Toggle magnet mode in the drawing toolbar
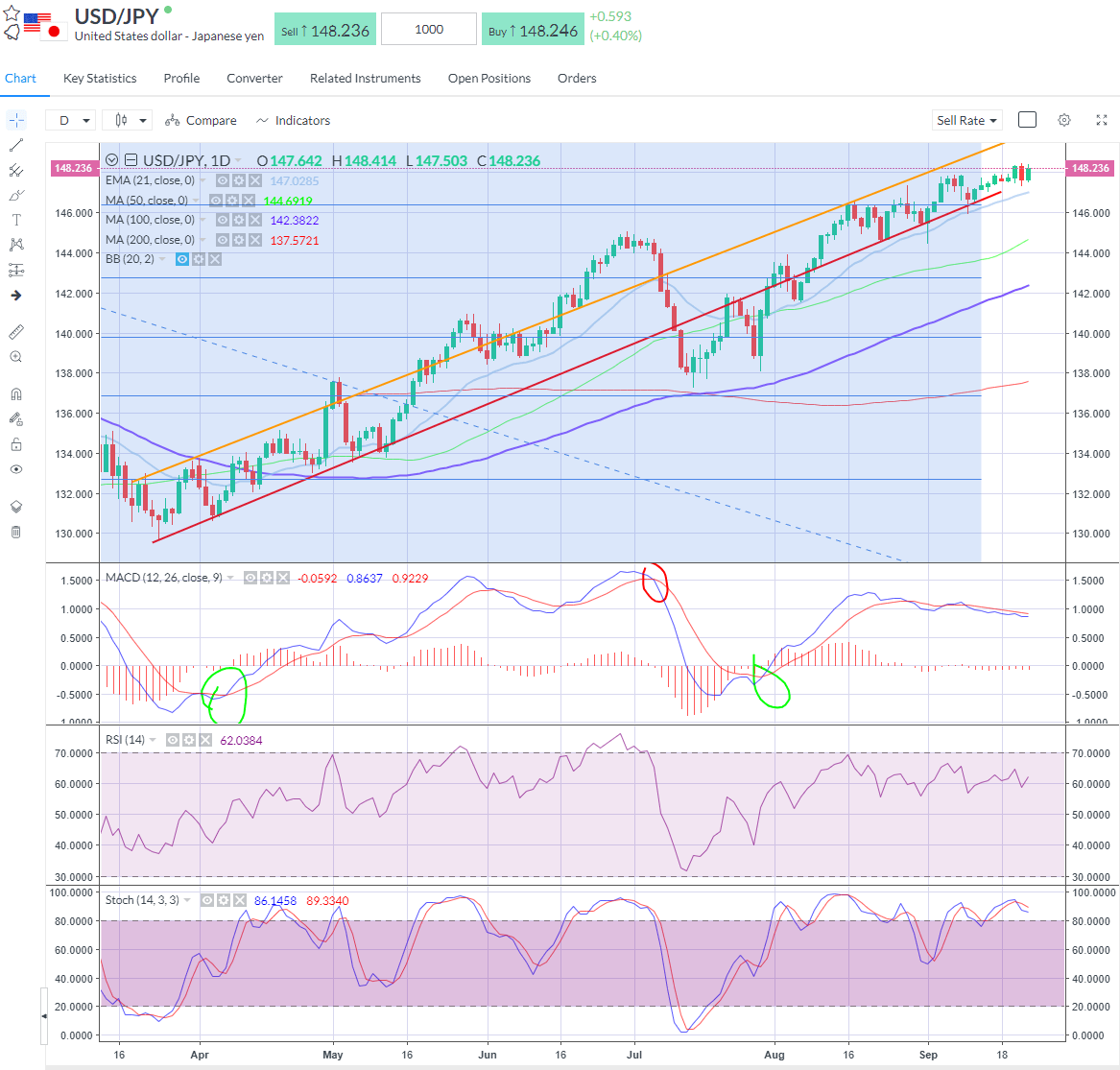 click(x=16, y=394)
